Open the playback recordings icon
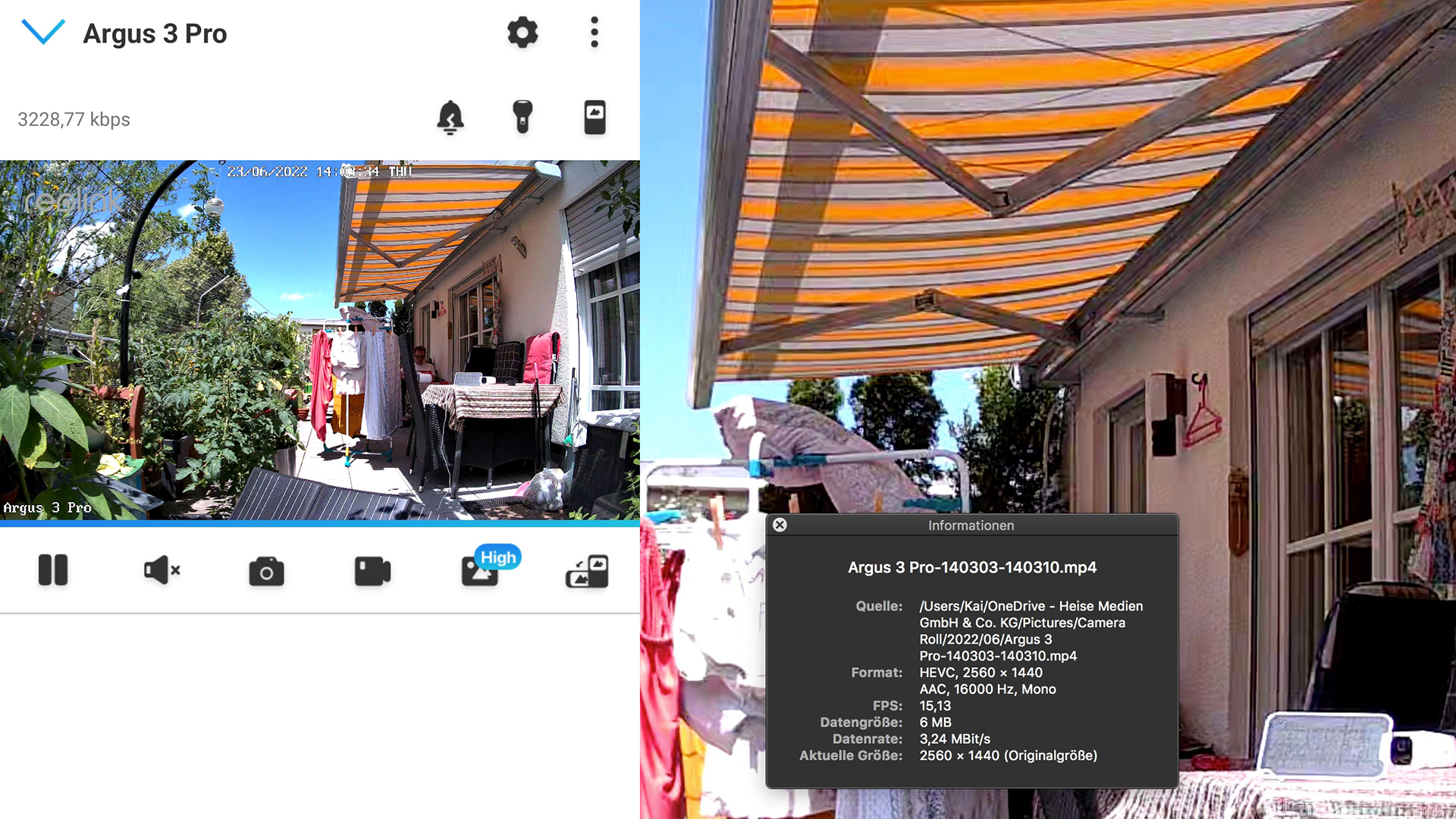This screenshot has width=1456, height=819. pos(595,118)
